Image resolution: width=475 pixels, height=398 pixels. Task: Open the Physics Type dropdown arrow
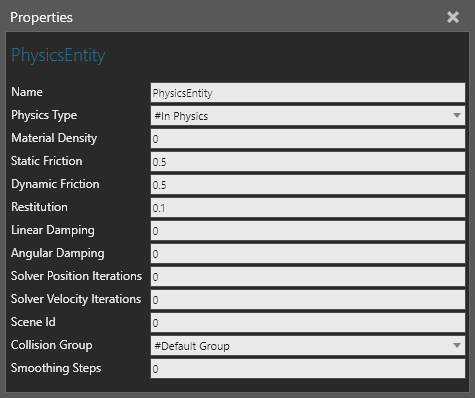pyautogui.click(x=457, y=115)
